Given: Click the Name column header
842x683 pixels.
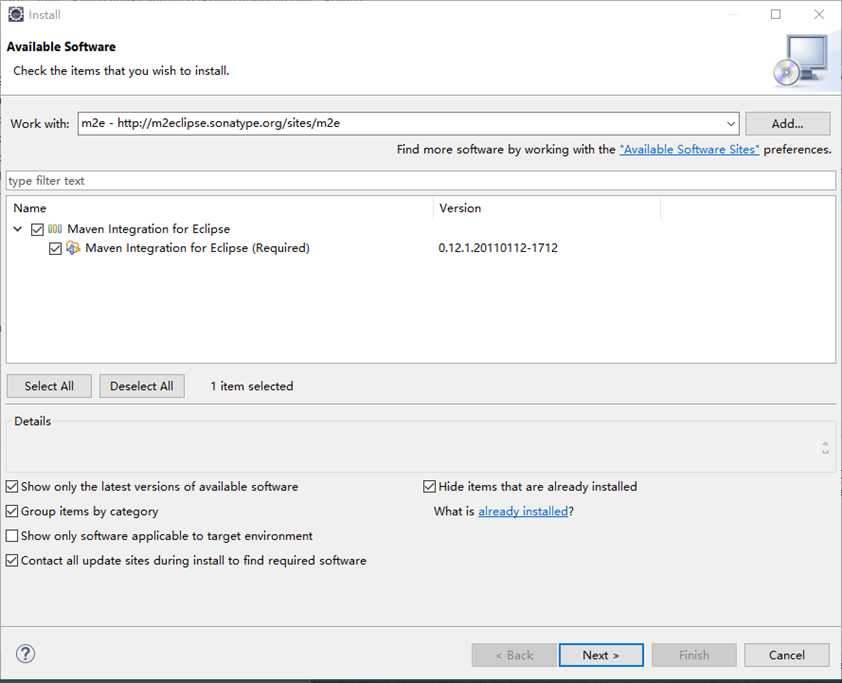Looking at the screenshot, I should (220, 208).
